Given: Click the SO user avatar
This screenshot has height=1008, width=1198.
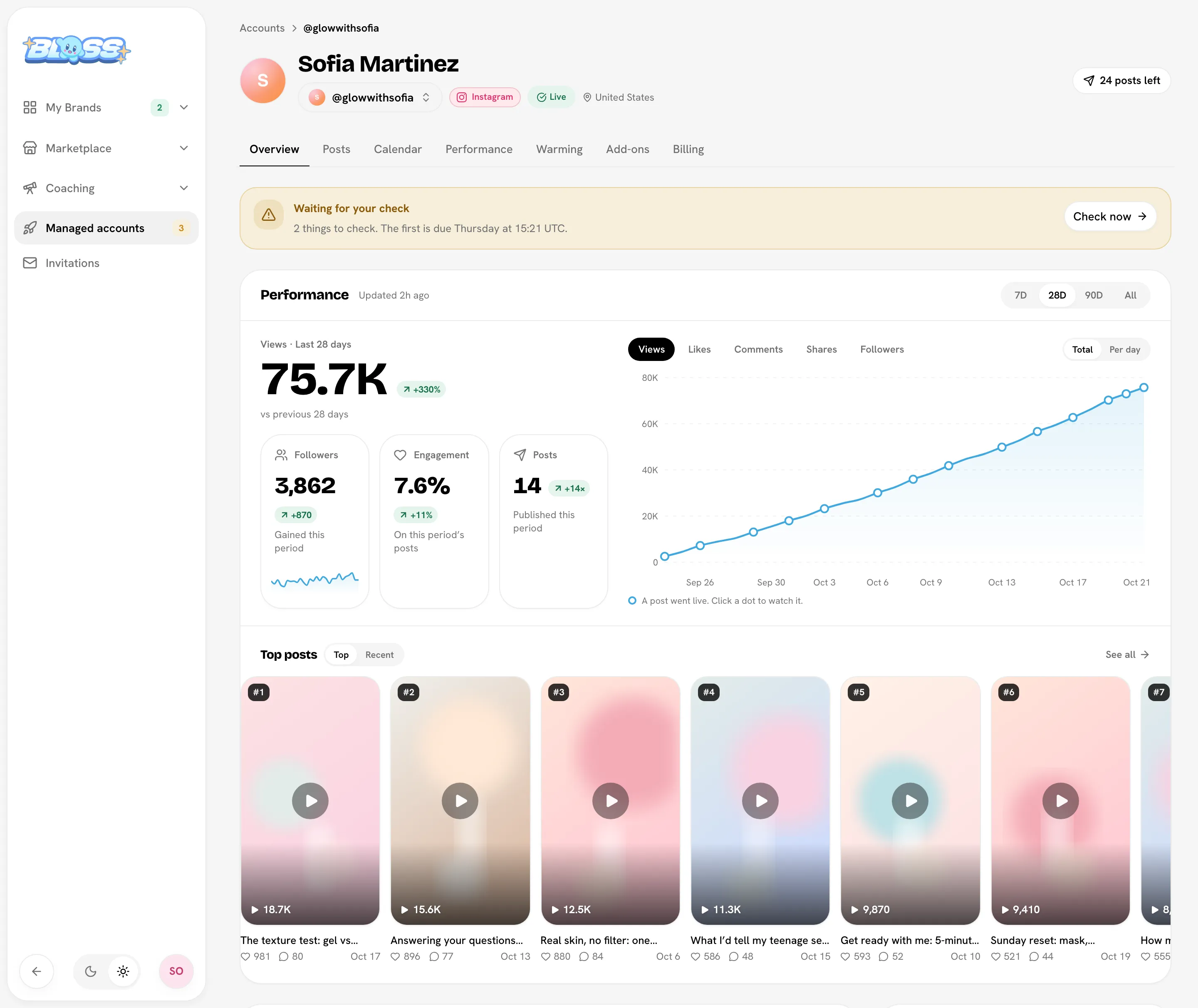Looking at the screenshot, I should [176, 971].
